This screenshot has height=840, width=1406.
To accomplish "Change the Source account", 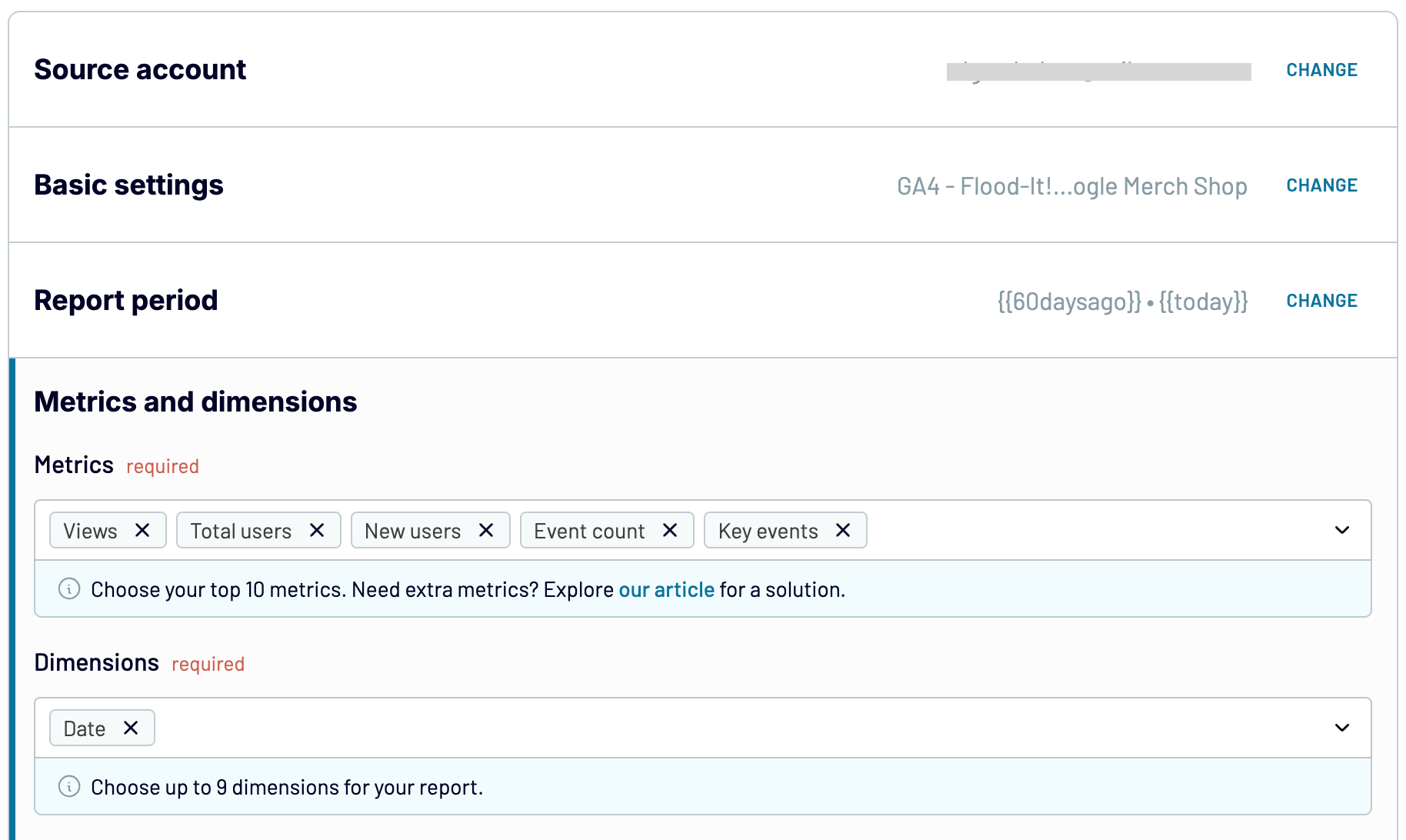I will [1321, 70].
